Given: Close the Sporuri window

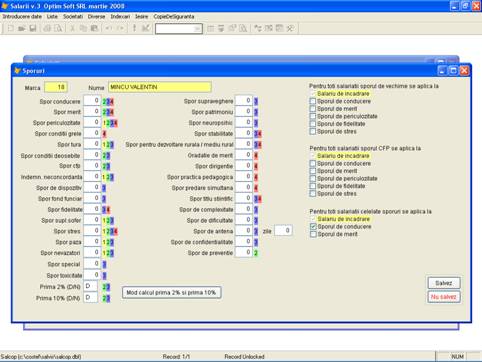Looking at the screenshot, I should coord(464,71).
